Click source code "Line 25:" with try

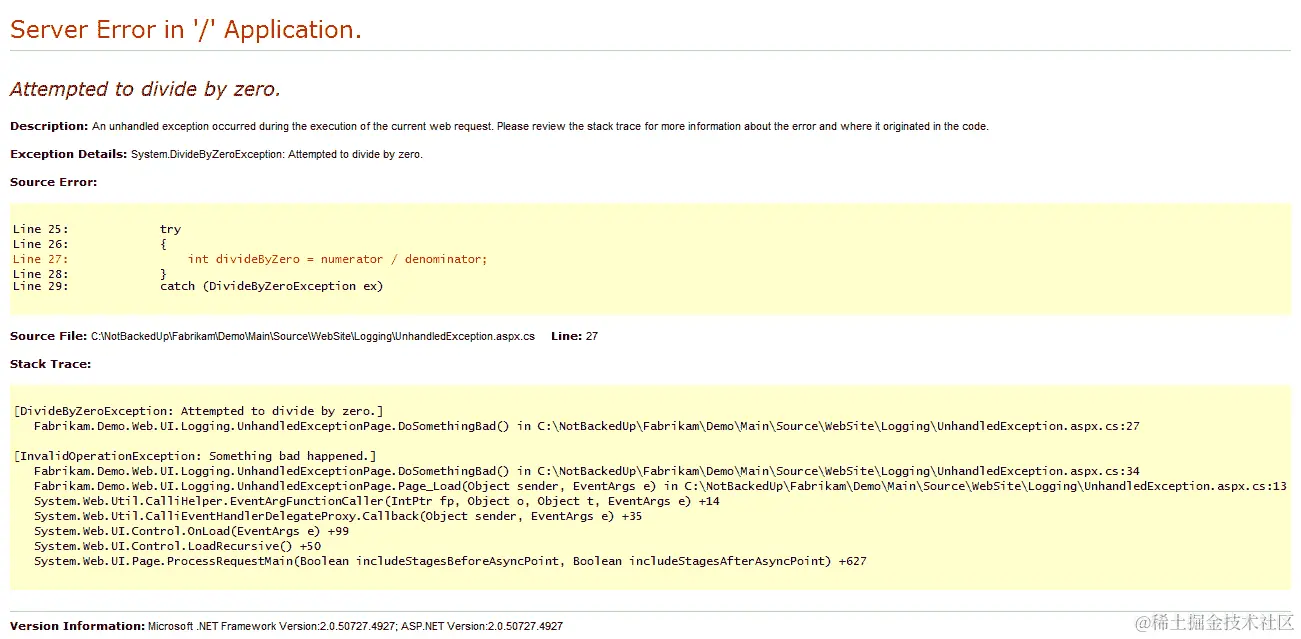[x=97, y=229]
